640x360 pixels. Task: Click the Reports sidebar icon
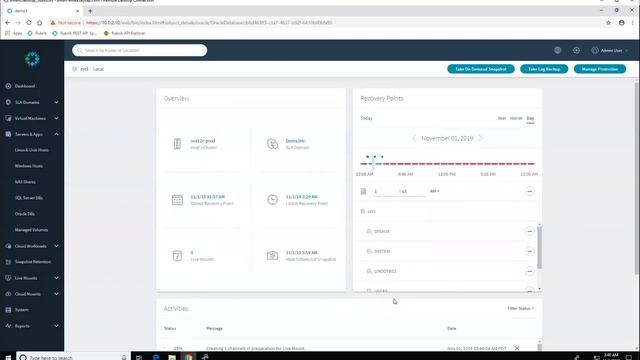[8, 326]
